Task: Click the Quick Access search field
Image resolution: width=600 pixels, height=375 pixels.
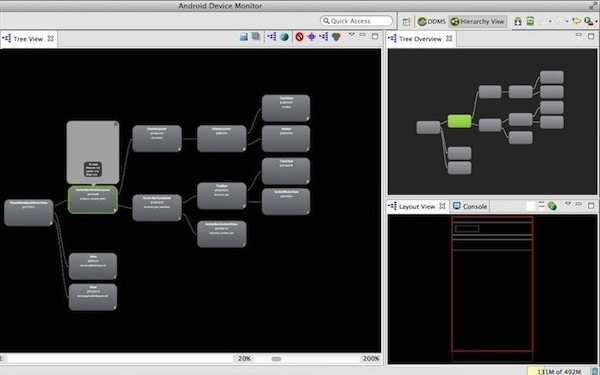Action: coord(357,21)
